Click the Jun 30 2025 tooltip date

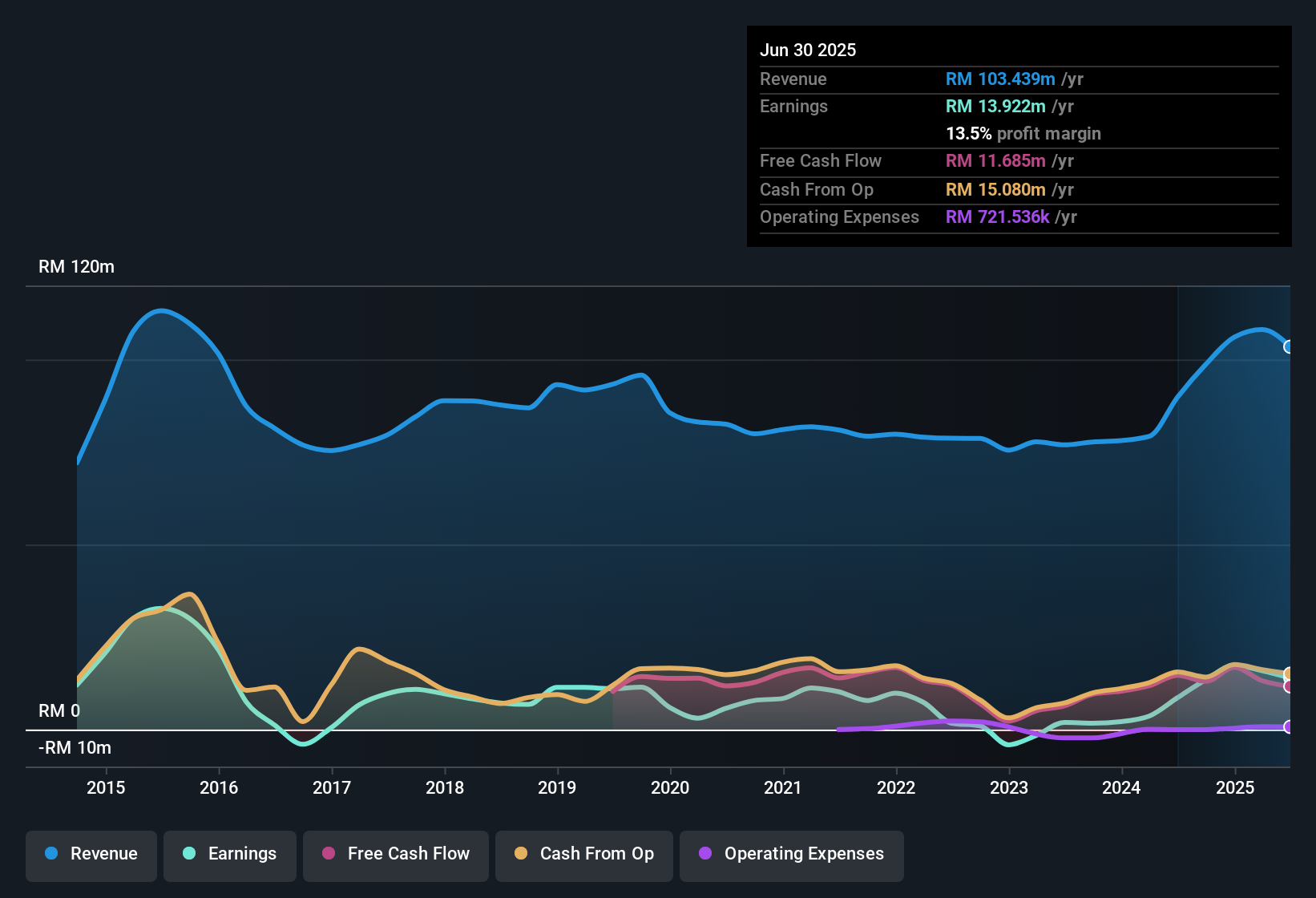pyautogui.click(x=808, y=50)
